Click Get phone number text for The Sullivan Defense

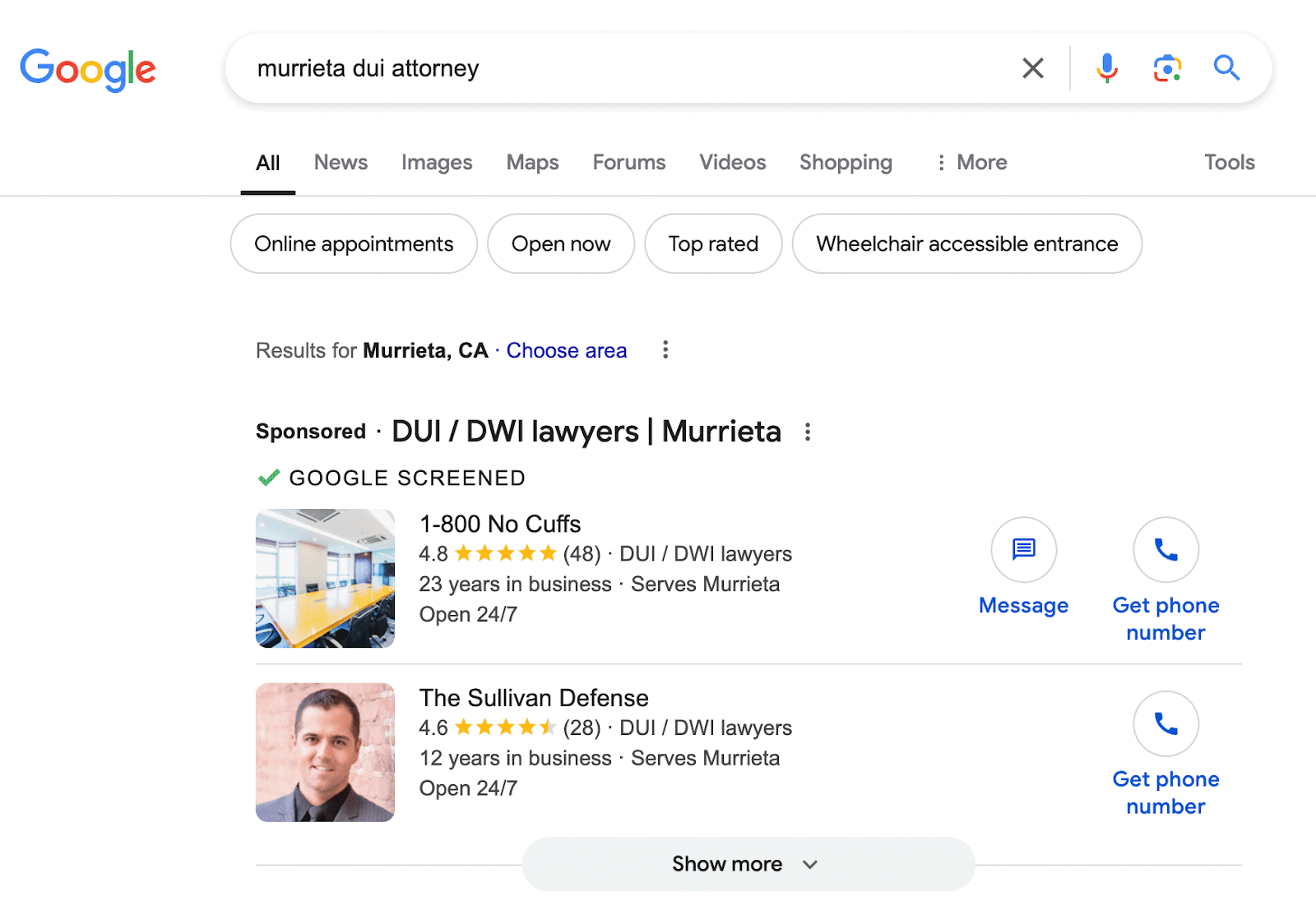[x=1165, y=793]
